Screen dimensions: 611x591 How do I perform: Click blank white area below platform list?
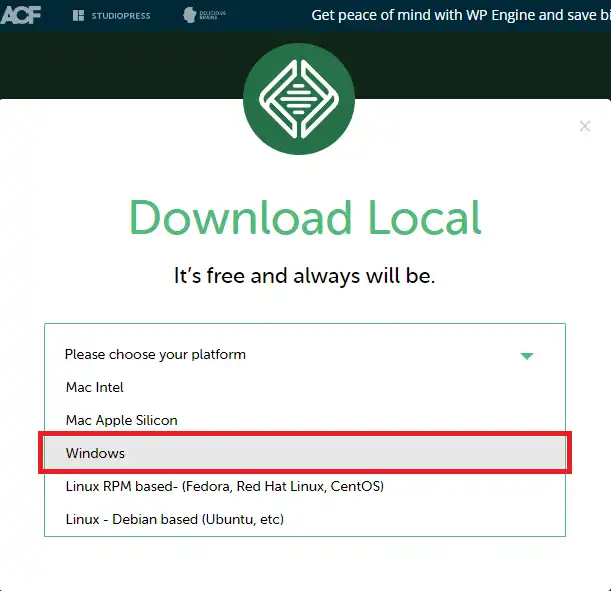pyautogui.click(x=305, y=565)
